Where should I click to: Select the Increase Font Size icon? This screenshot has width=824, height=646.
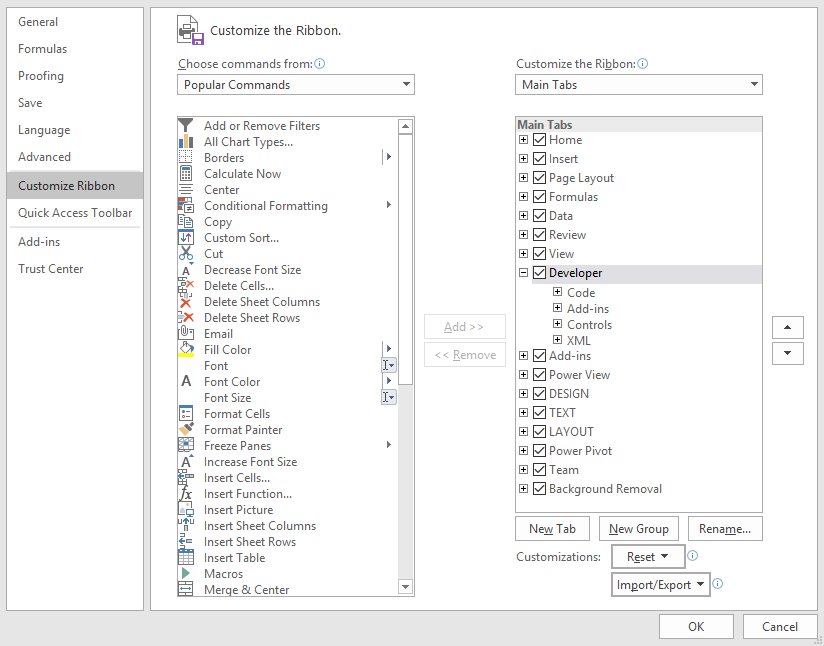click(x=187, y=462)
